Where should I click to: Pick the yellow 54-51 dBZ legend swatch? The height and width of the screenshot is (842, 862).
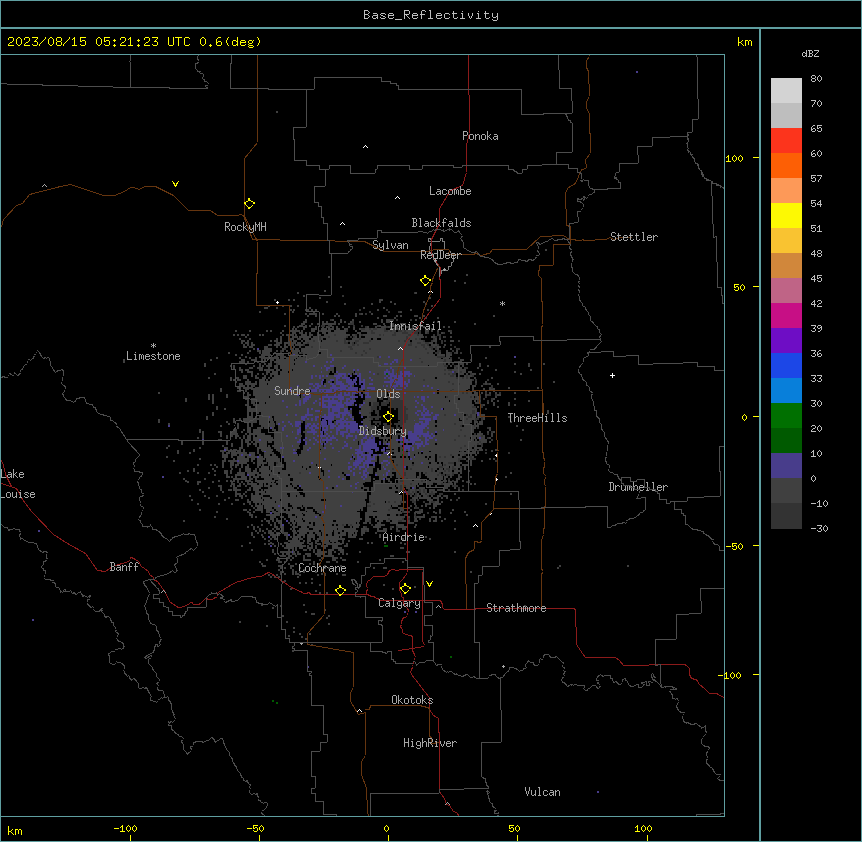pyautogui.click(x=786, y=215)
